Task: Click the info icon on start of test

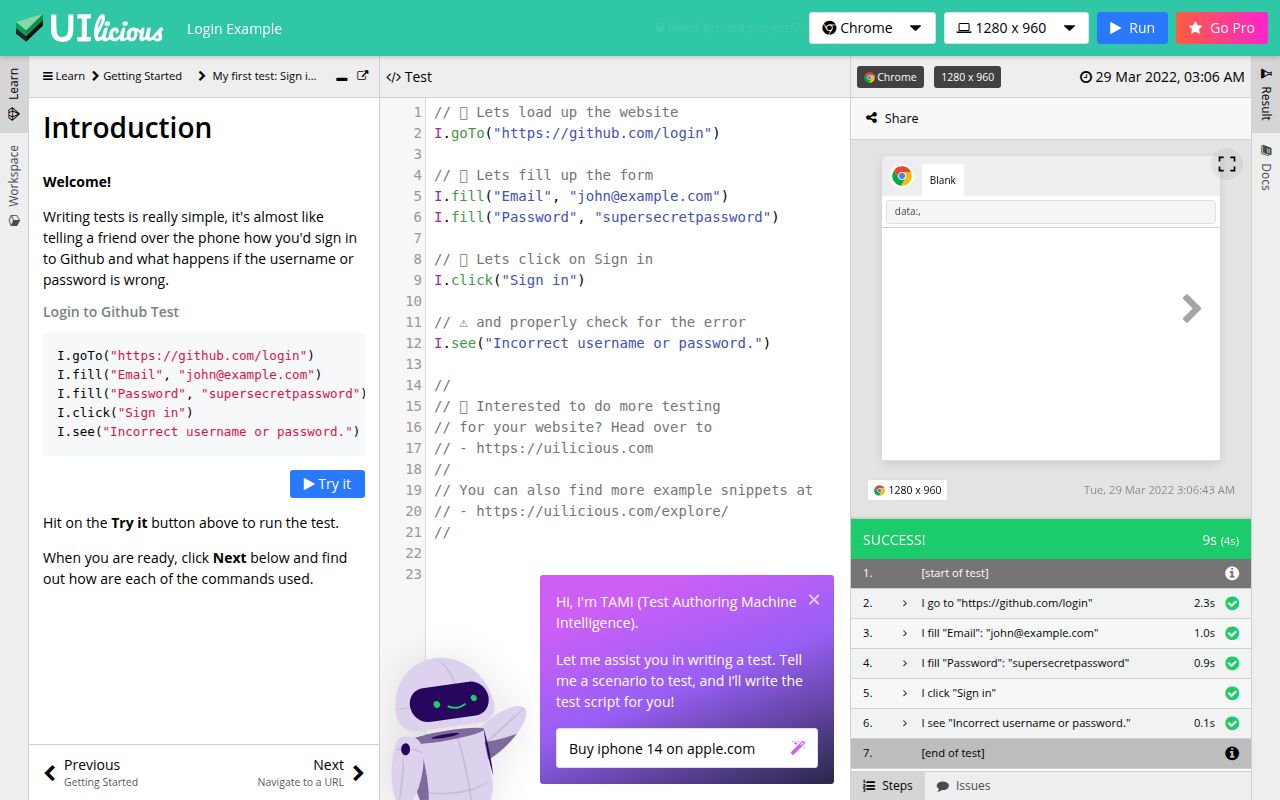Action: 1232,574
